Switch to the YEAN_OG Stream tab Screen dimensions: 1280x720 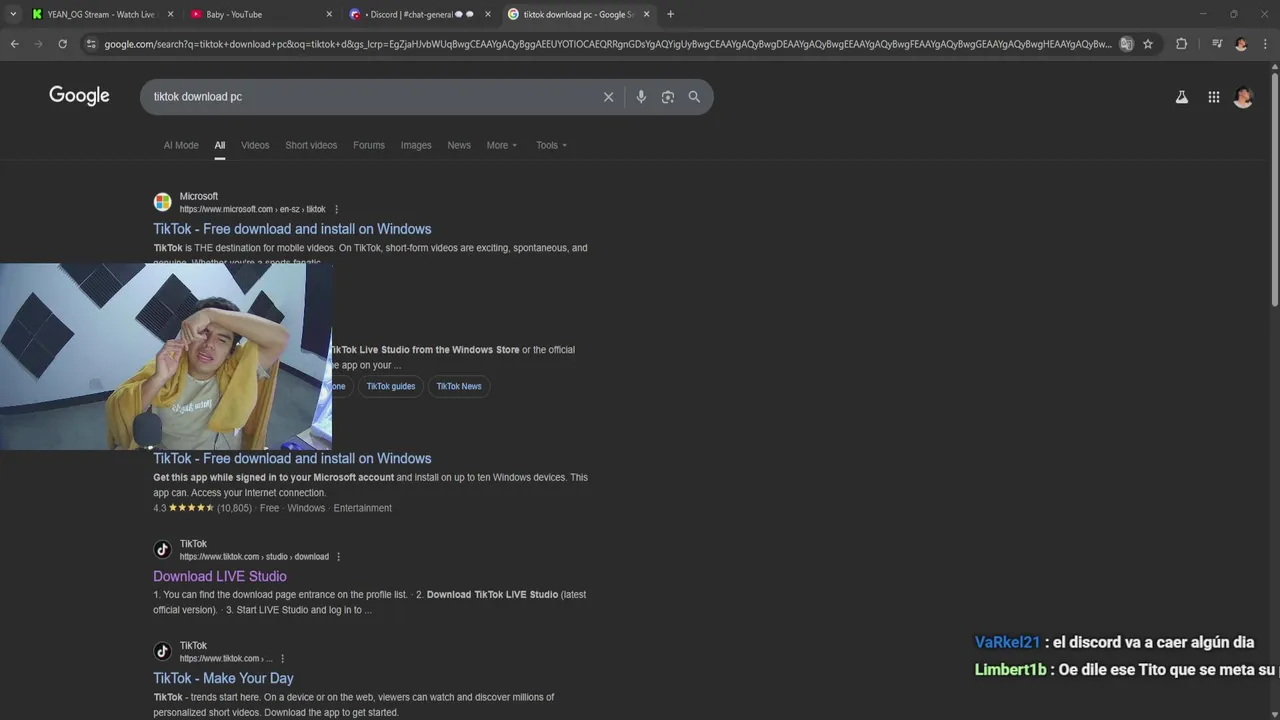[x=103, y=14]
